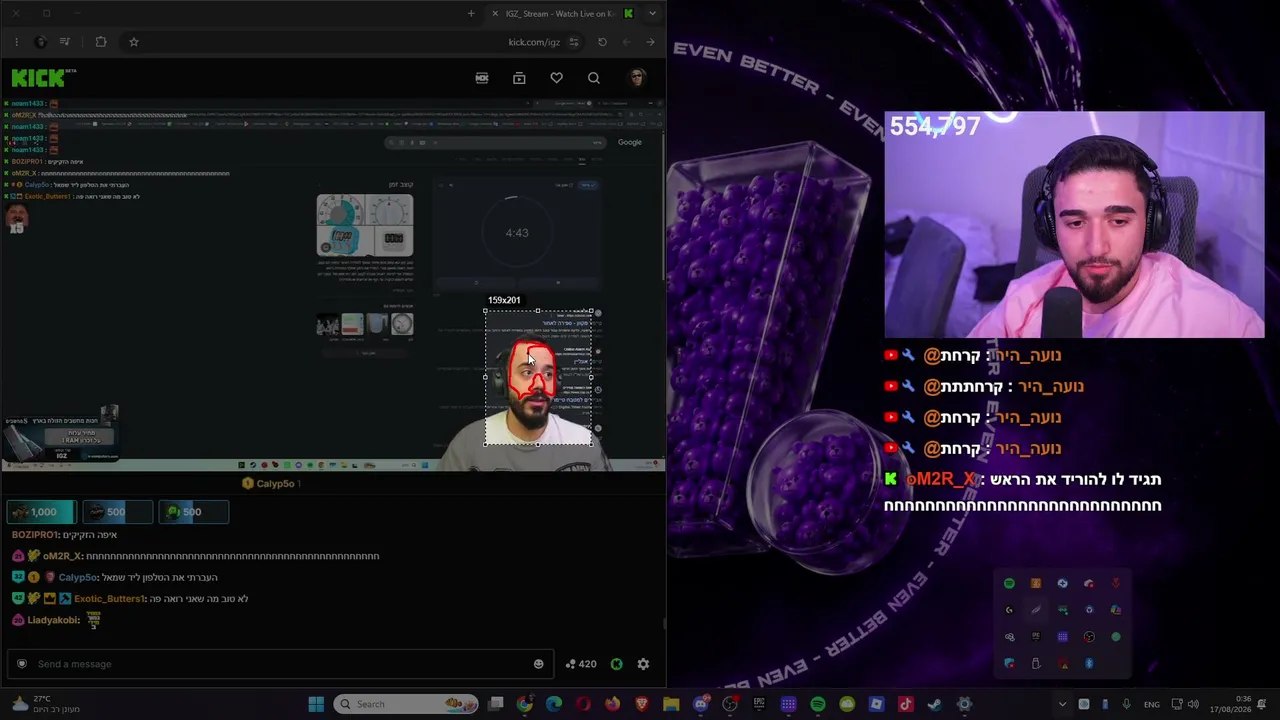Open browser media controls icon
The image size is (1280, 720).
[65, 42]
